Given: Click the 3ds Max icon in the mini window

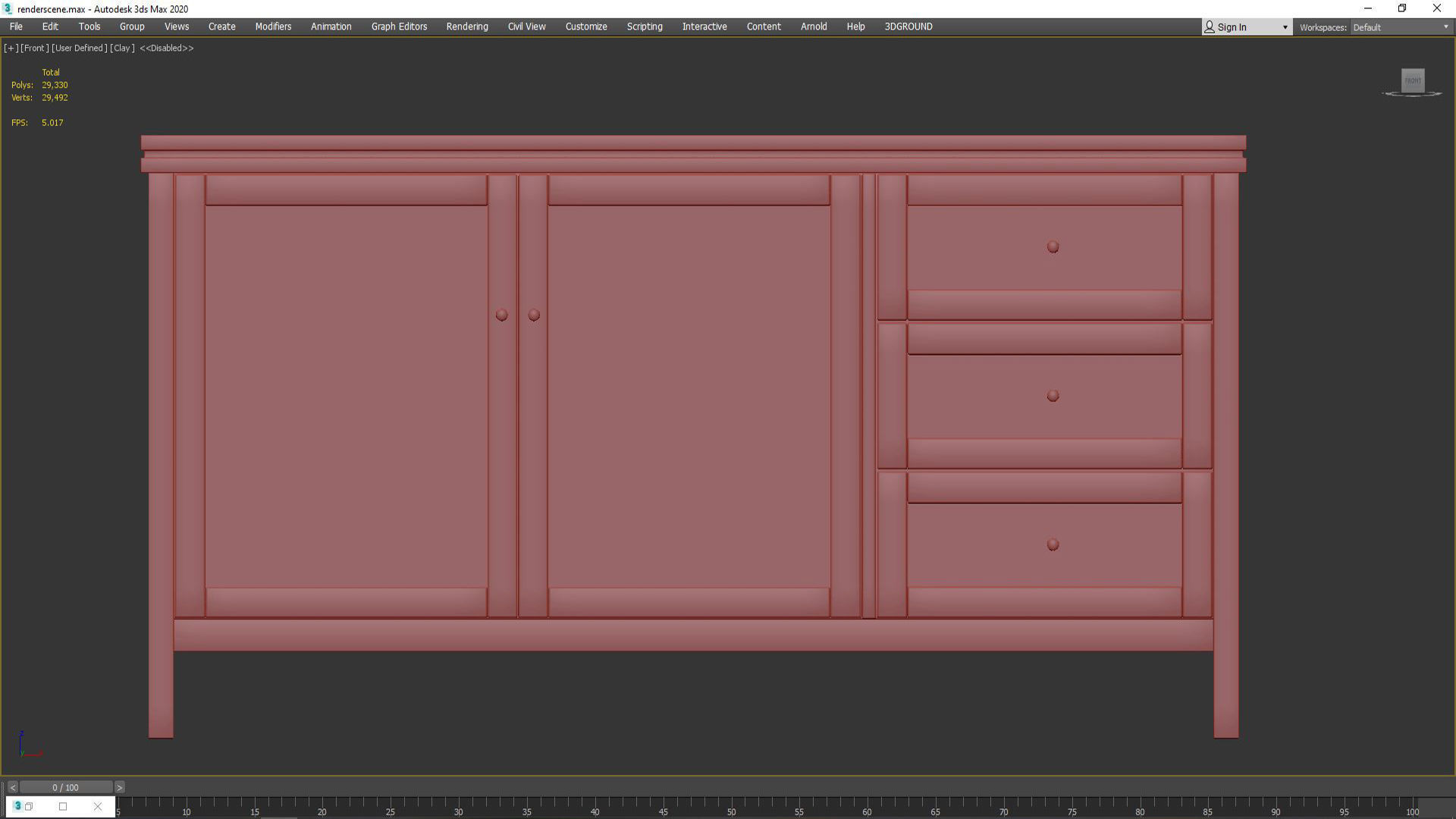Looking at the screenshot, I should click(x=17, y=806).
